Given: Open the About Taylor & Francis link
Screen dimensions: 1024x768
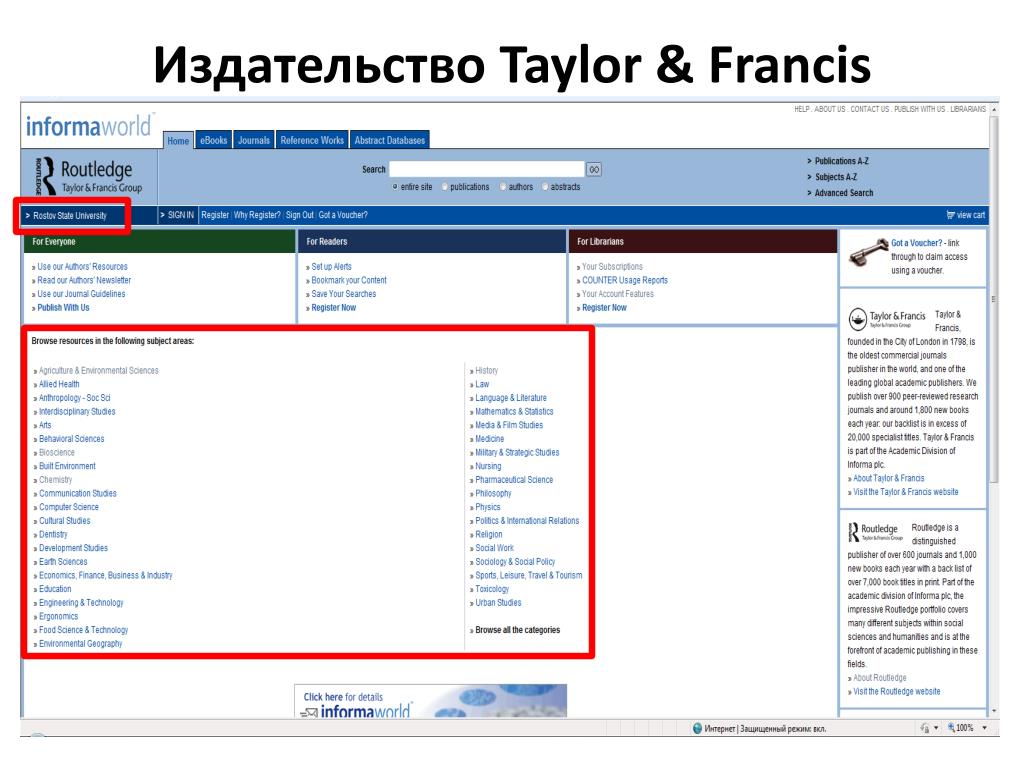Looking at the screenshot, I should [x=888, y=478].
